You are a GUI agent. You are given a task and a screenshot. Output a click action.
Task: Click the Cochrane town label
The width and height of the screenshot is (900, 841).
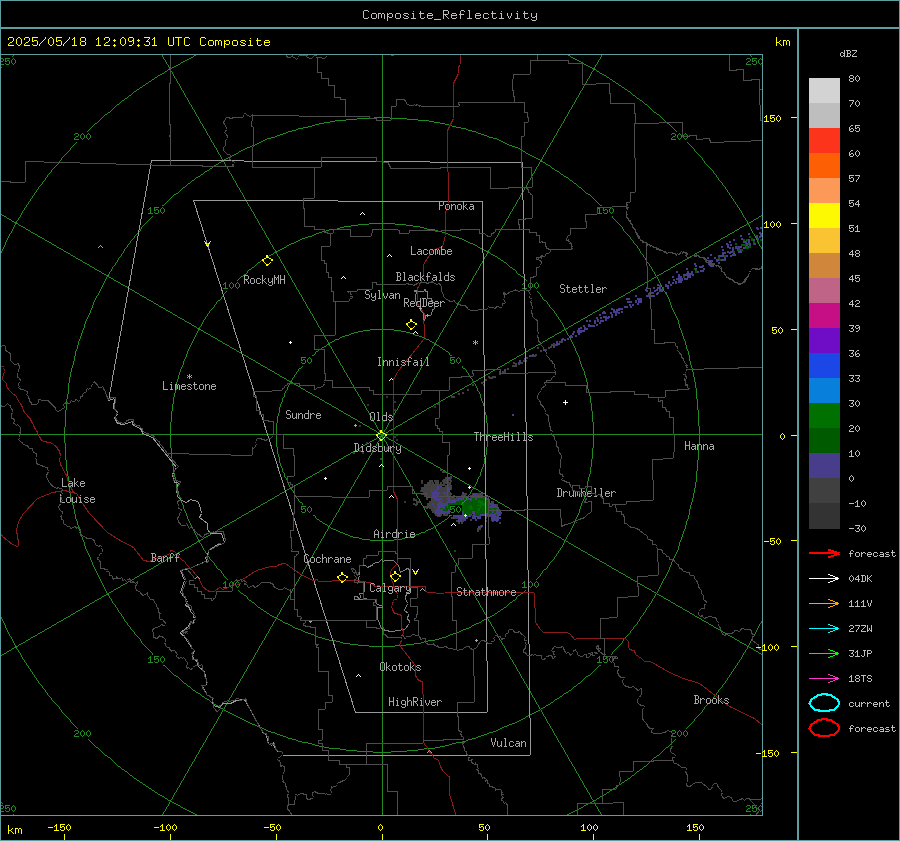coord(327,559)
